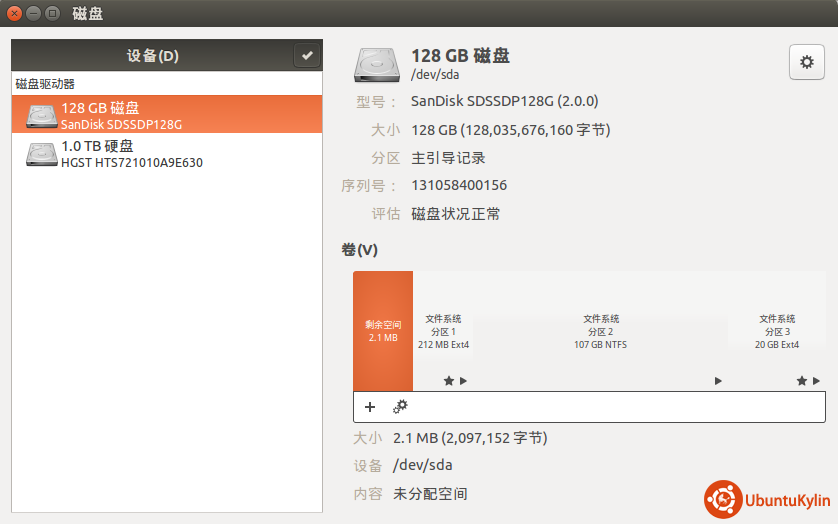Click the 1.0 TB hard disk drive icon
Image resolution: width=838 pixels, height=524 pixels.
coord(41,154)
